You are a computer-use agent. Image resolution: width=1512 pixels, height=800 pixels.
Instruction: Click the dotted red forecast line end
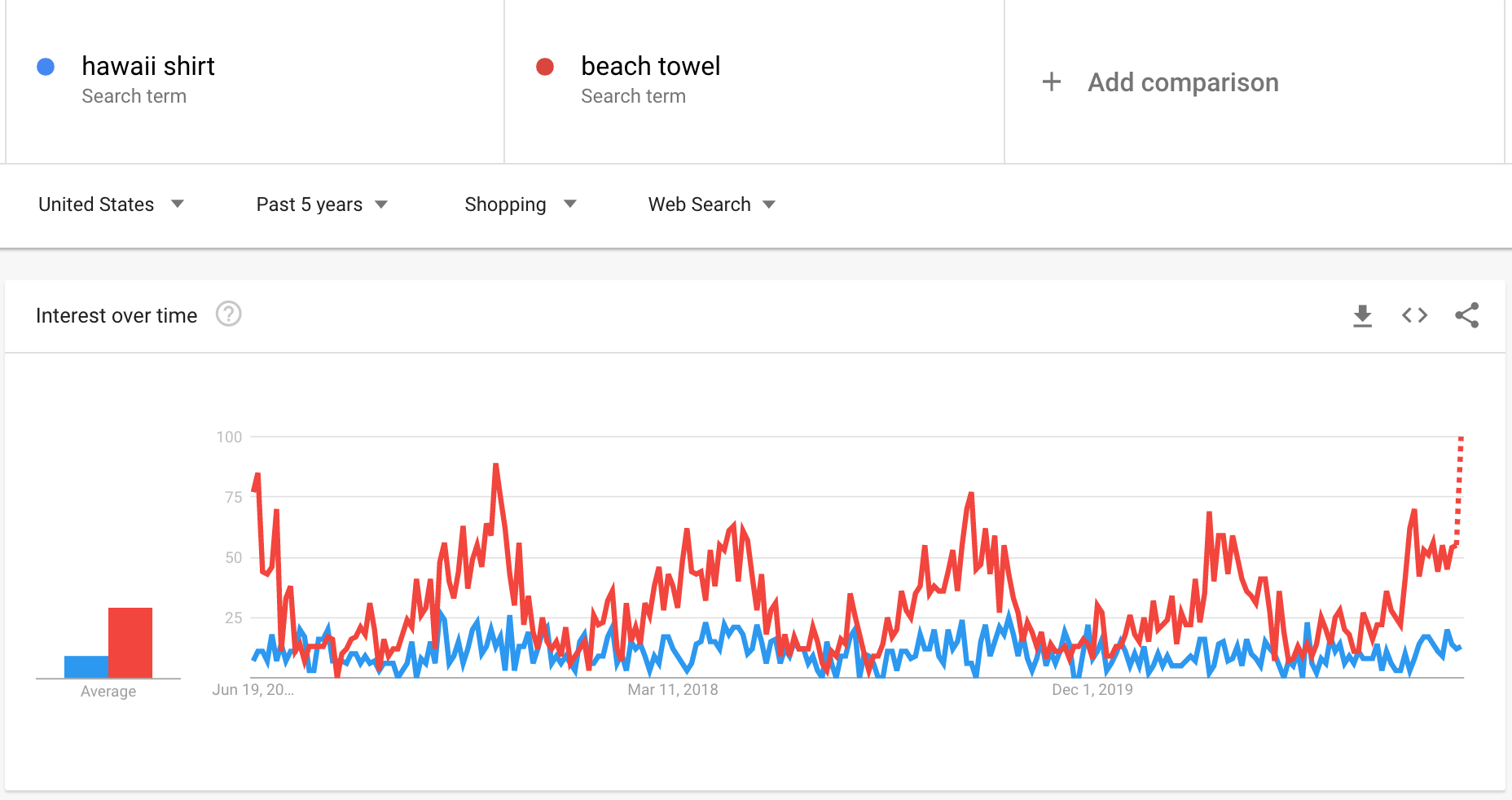click(1461, 440)
